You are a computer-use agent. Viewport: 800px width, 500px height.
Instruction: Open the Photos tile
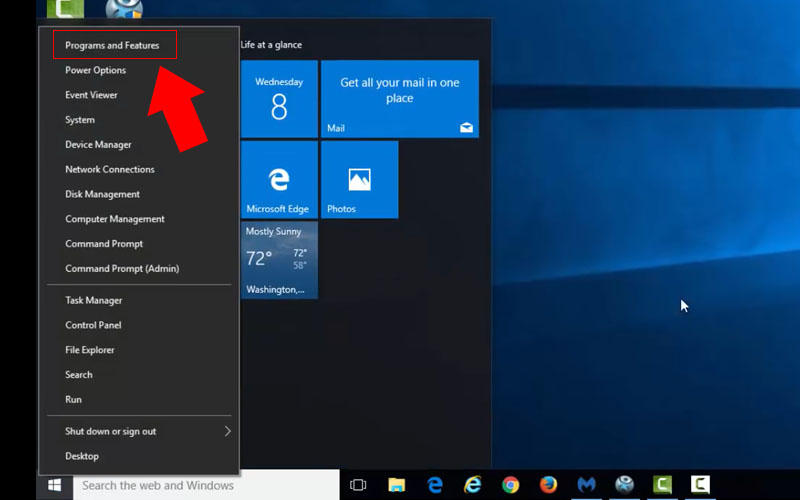(359, 179)
